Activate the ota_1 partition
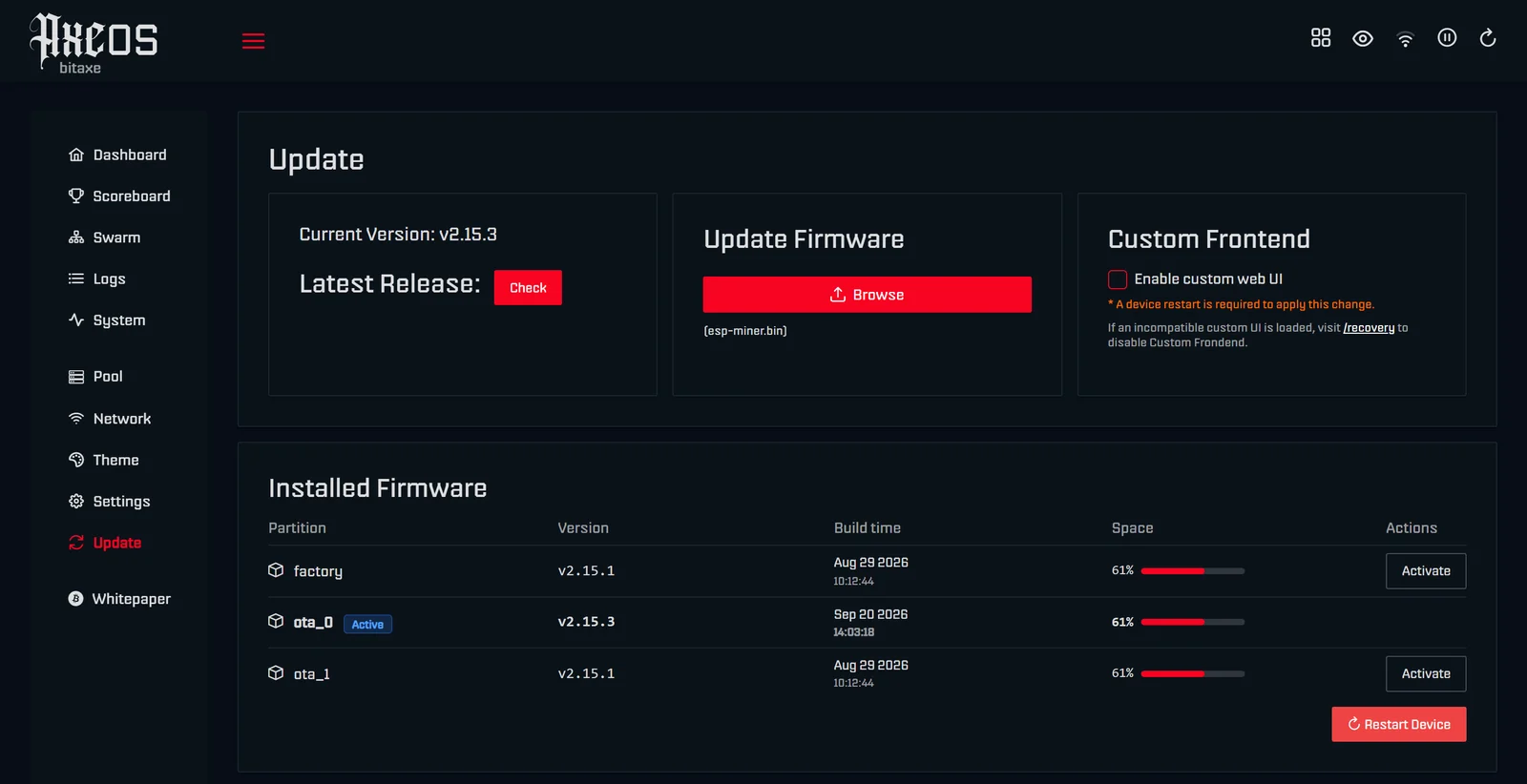 1426,674
